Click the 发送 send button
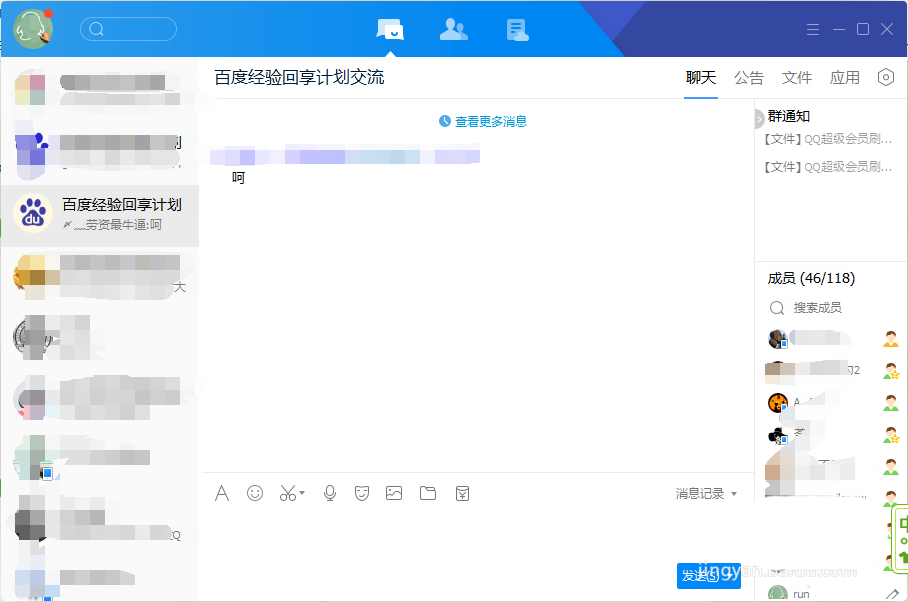This screenshot has height=602, width=908. (708, 575)
